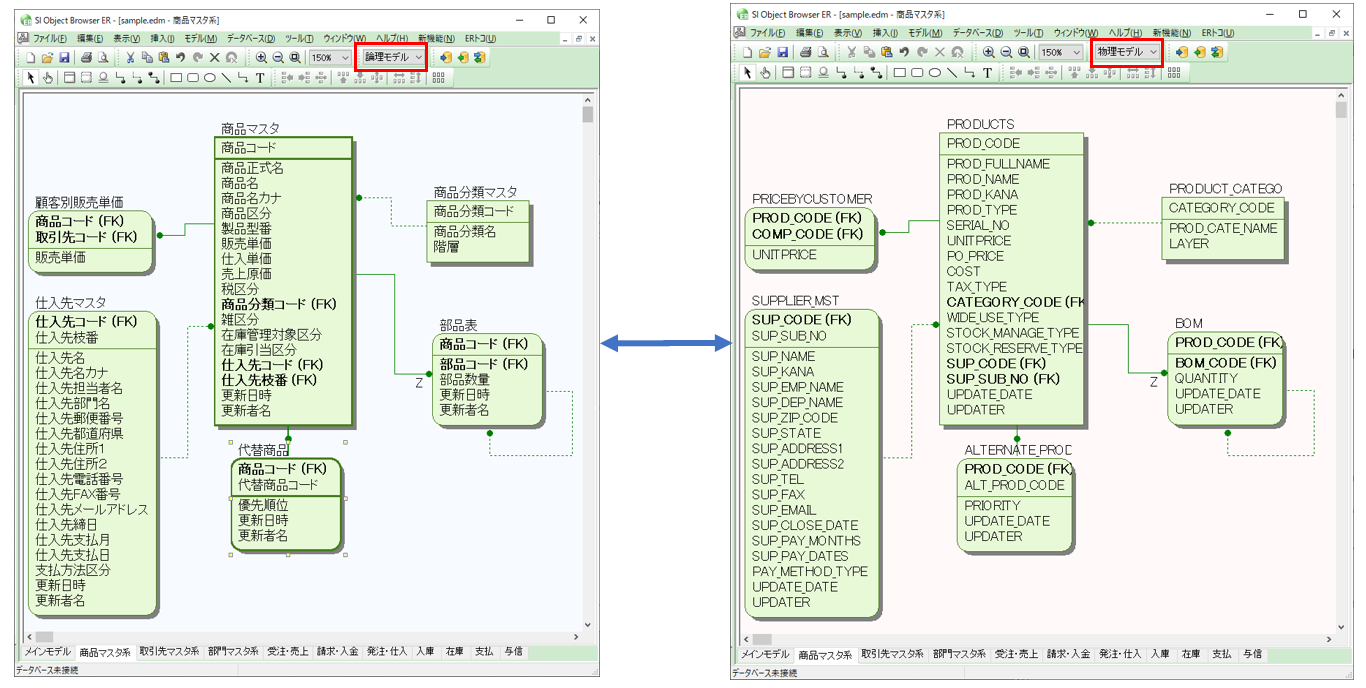Viewport: 1366px width, 688px height.
Task: Click the Zoom Out magnifier icon
Action: [x=277, y=58]
